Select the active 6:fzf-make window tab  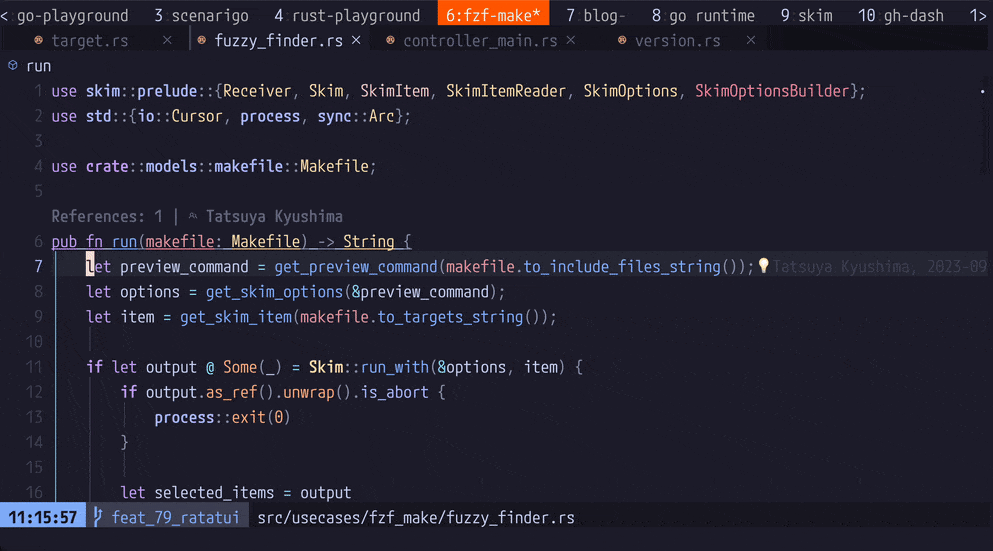[x=493, y=14]
